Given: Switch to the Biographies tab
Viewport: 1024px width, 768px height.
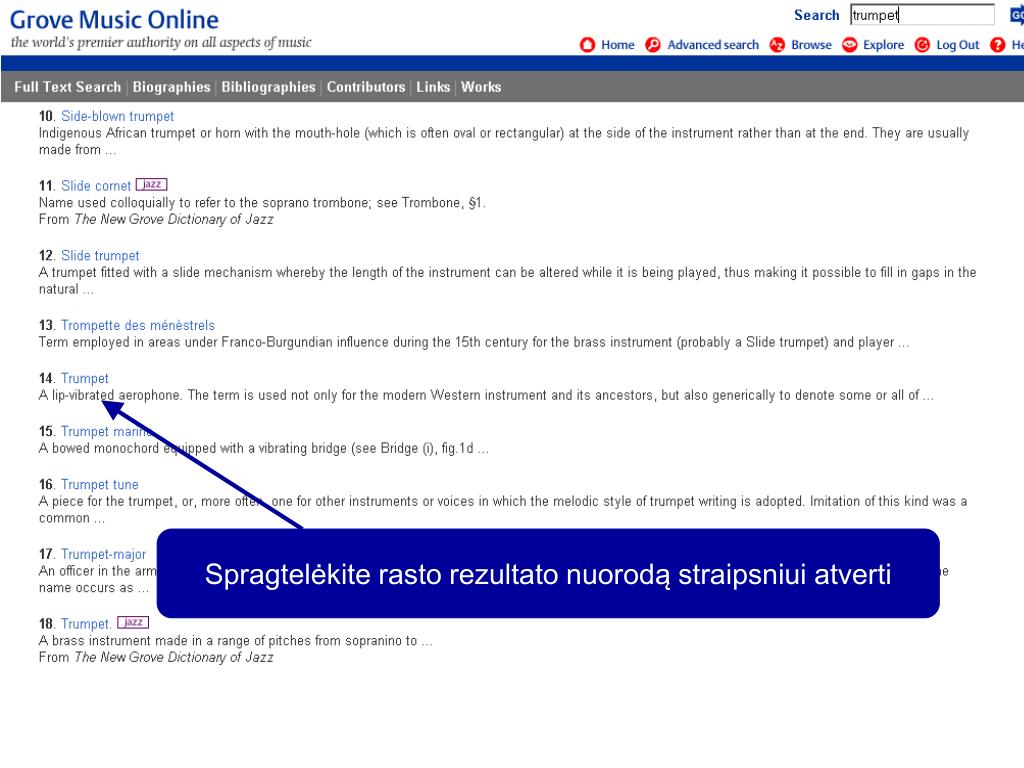Looking at the screenshot, I should click(171, 87).
